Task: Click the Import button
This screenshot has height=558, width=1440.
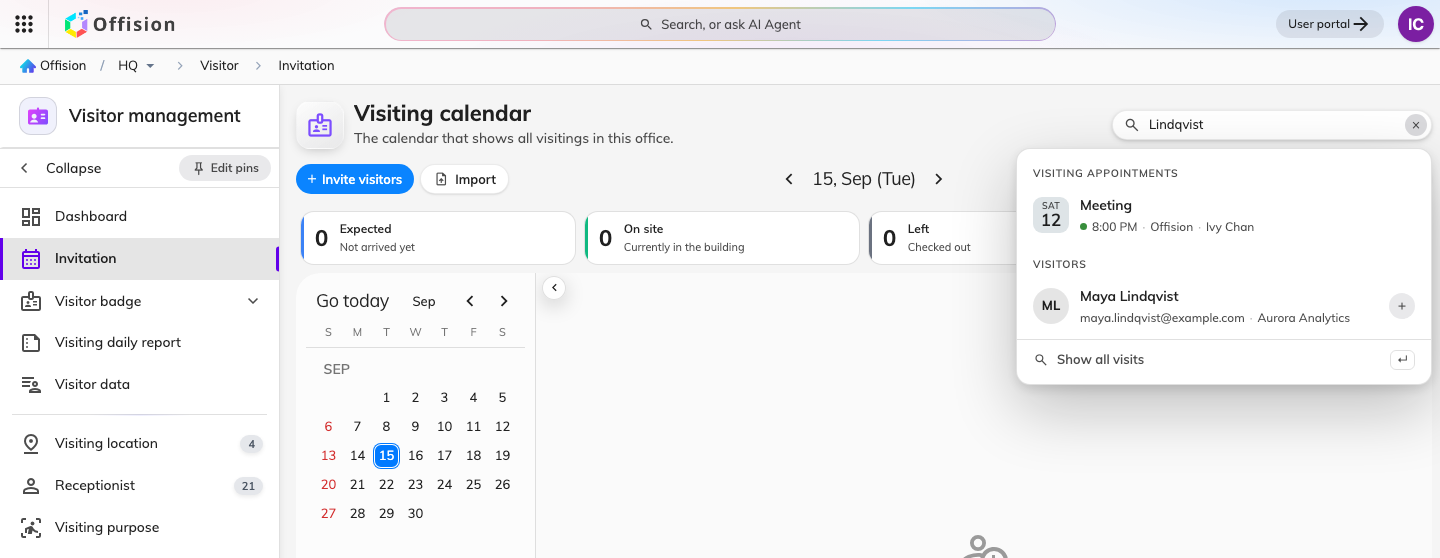Action: coord(465,179)
